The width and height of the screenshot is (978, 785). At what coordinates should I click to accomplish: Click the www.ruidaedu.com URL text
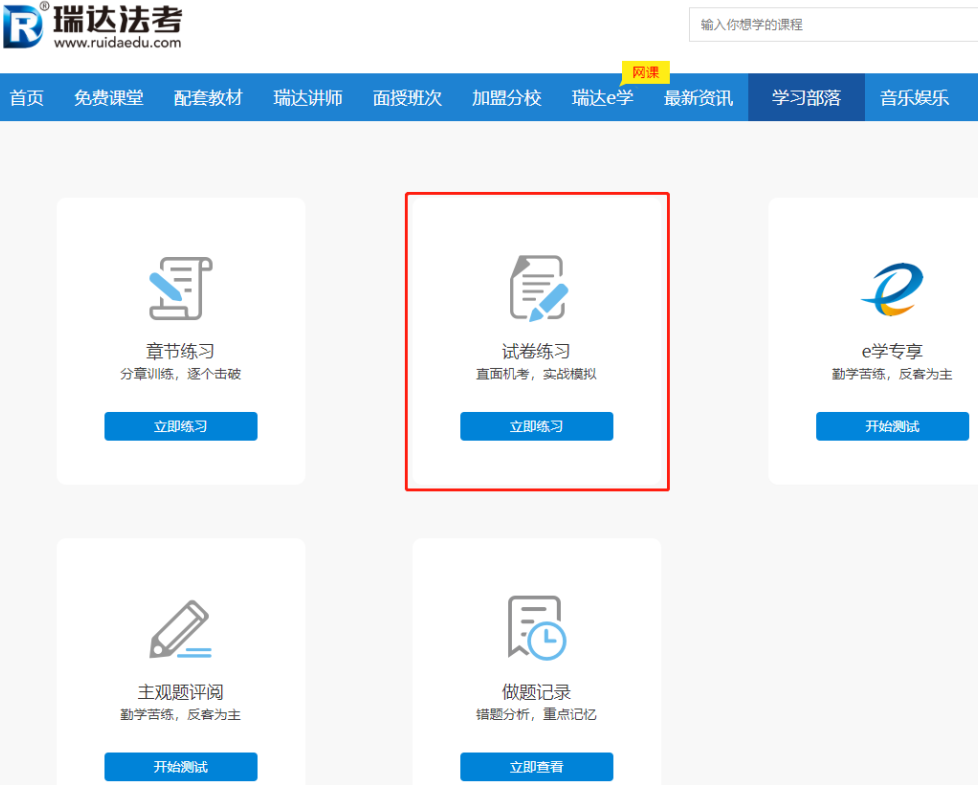118,42
